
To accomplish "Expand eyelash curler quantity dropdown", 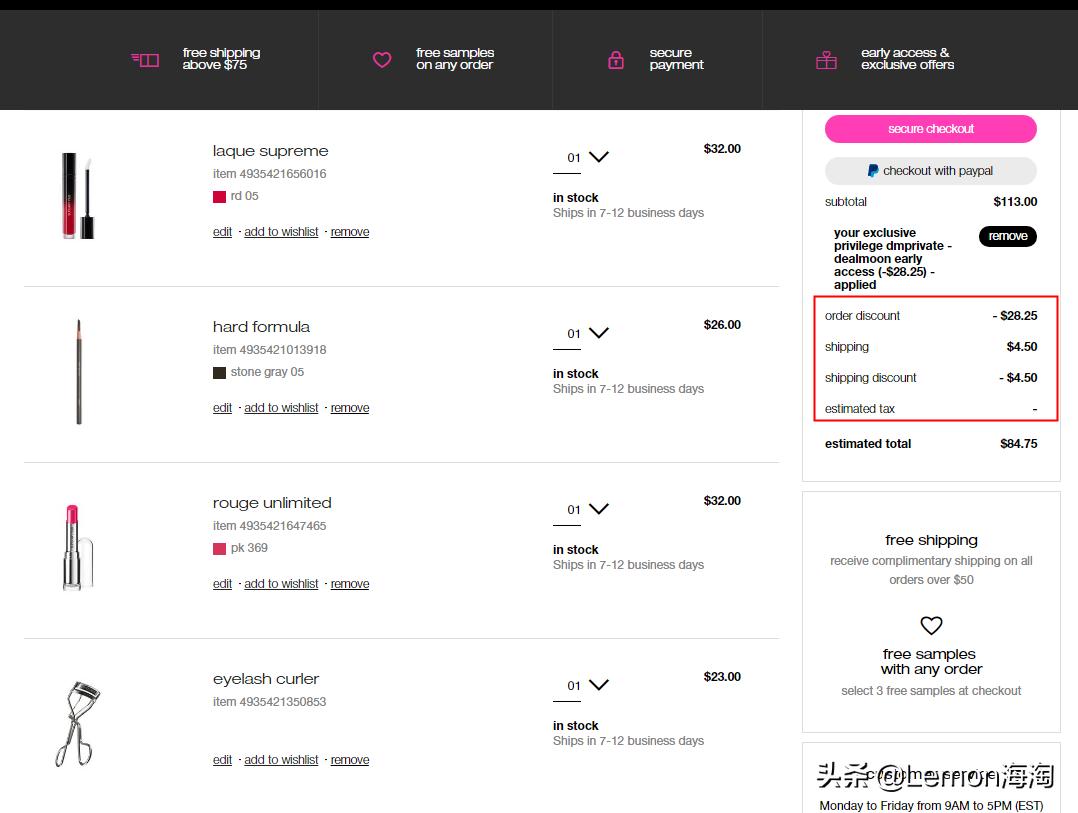I will 598,685.
